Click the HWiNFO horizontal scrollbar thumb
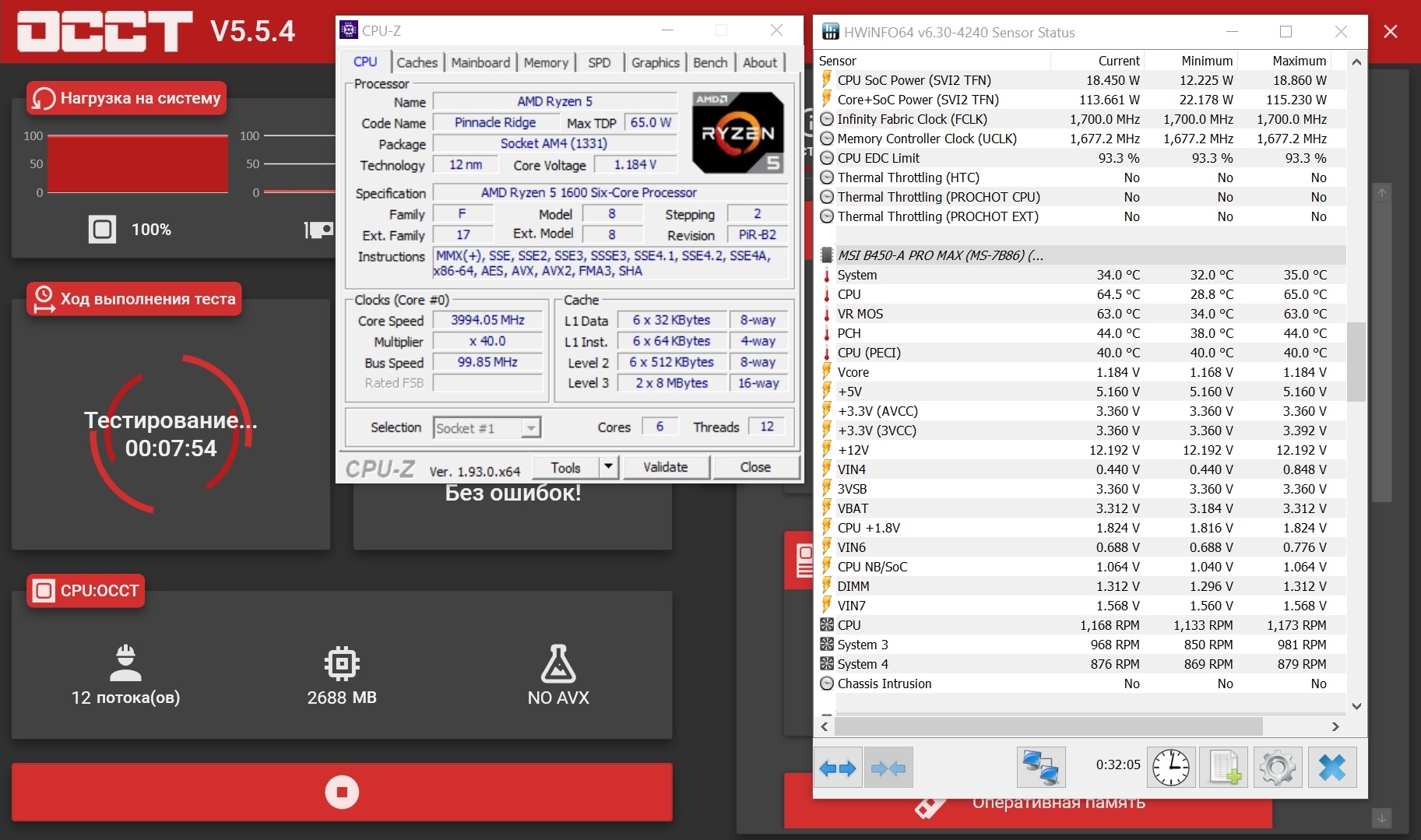Screen dimensions: 1421x840 (1048, 726)
